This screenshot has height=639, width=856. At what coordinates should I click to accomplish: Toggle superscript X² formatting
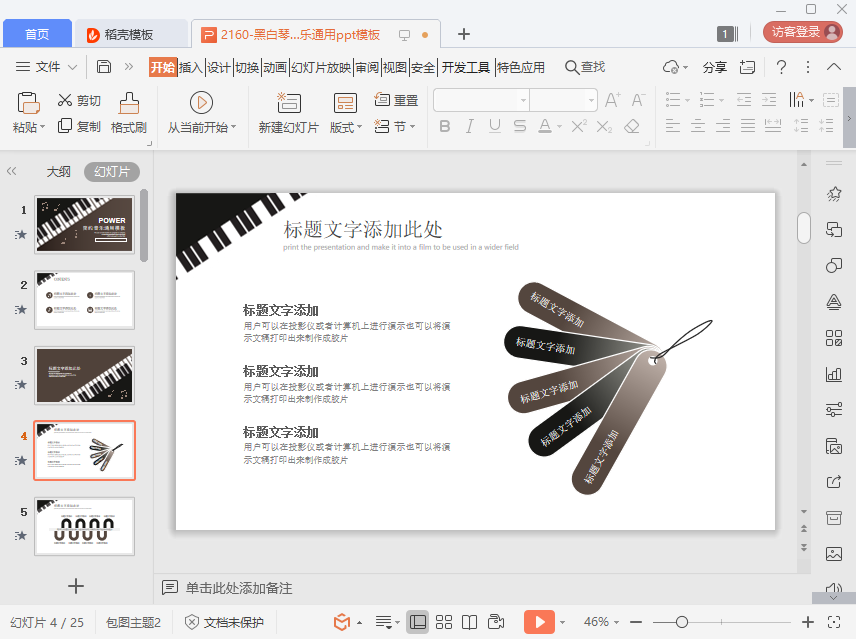tap(579, 127)
